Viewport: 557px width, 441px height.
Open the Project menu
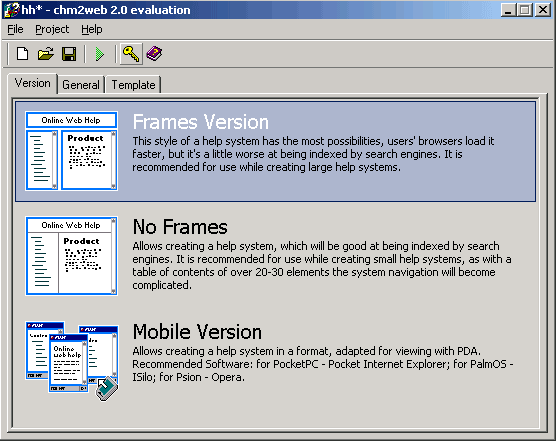click(52, 29)
